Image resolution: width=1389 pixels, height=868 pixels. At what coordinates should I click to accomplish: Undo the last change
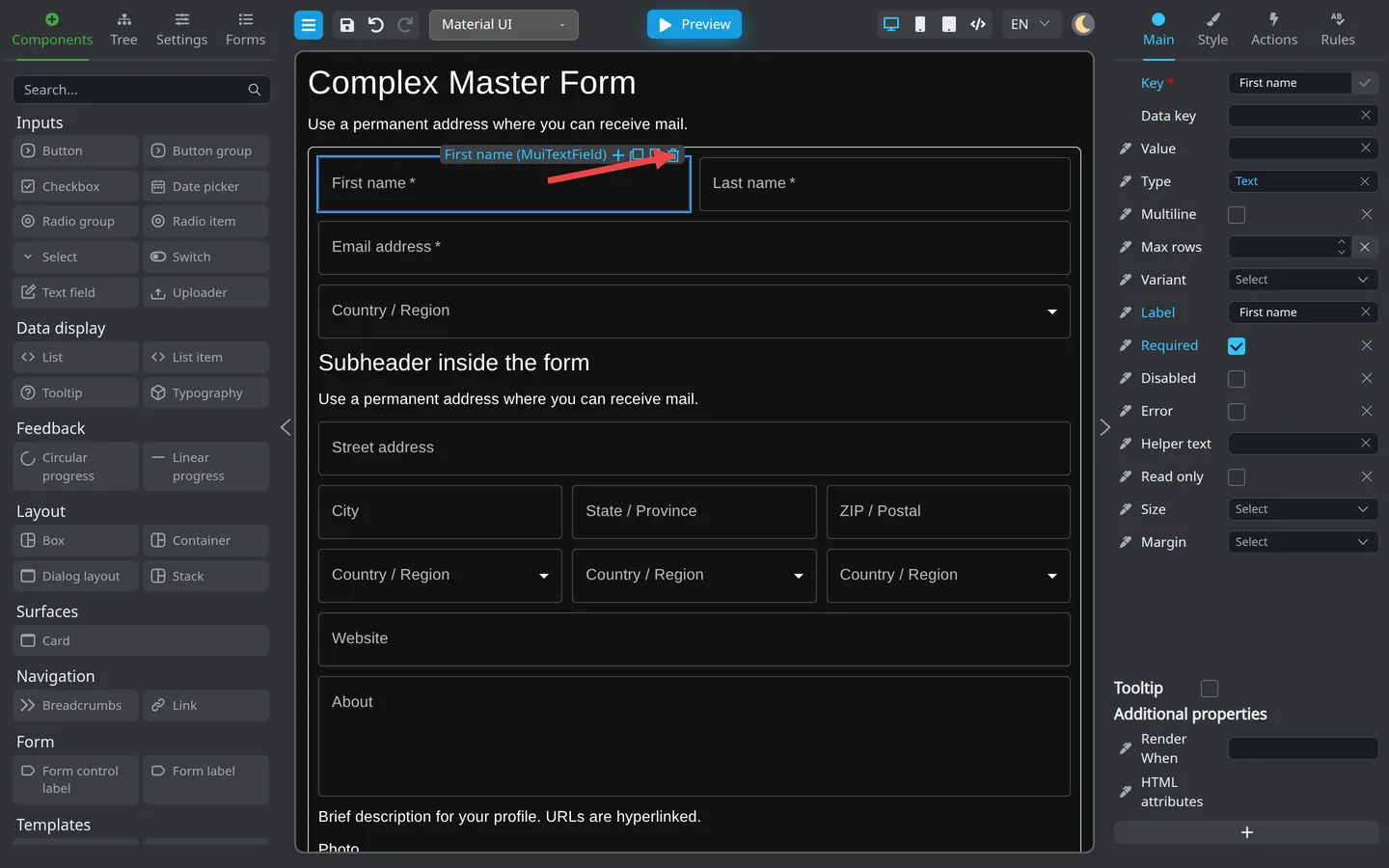[x=376, y=25]
